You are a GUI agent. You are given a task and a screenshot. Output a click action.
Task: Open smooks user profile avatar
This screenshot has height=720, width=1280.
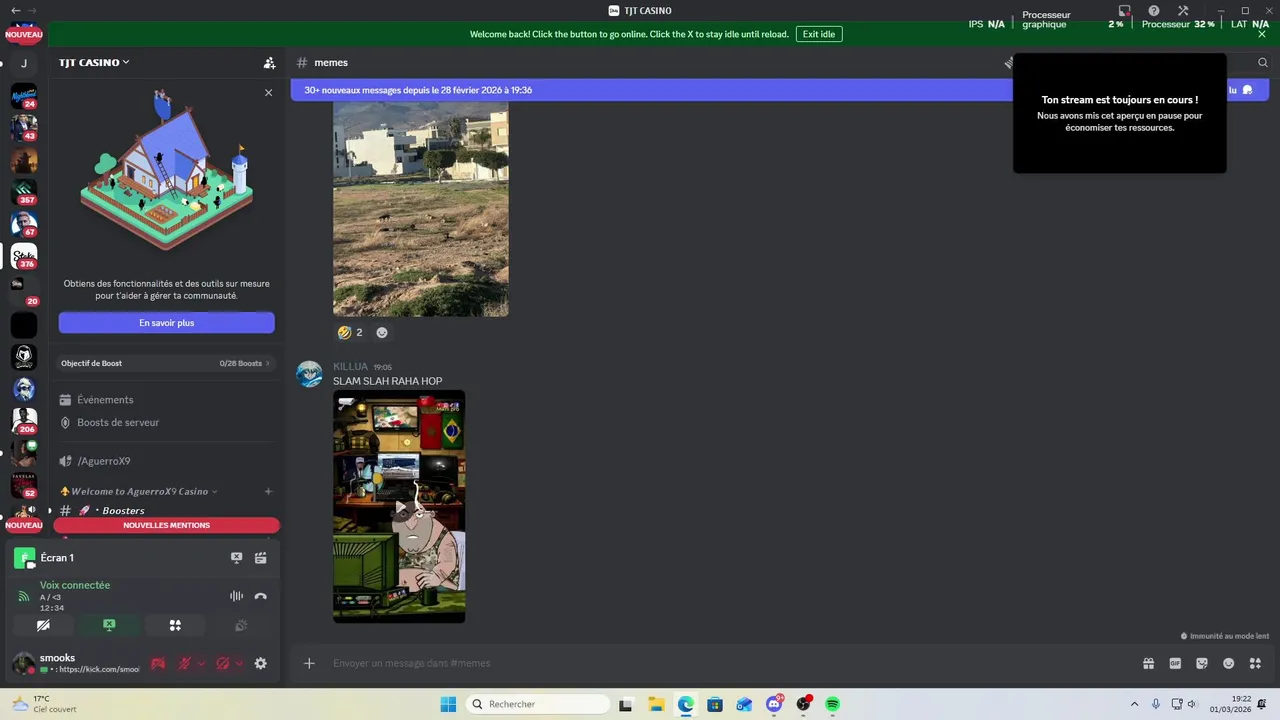tap(24, 663)
